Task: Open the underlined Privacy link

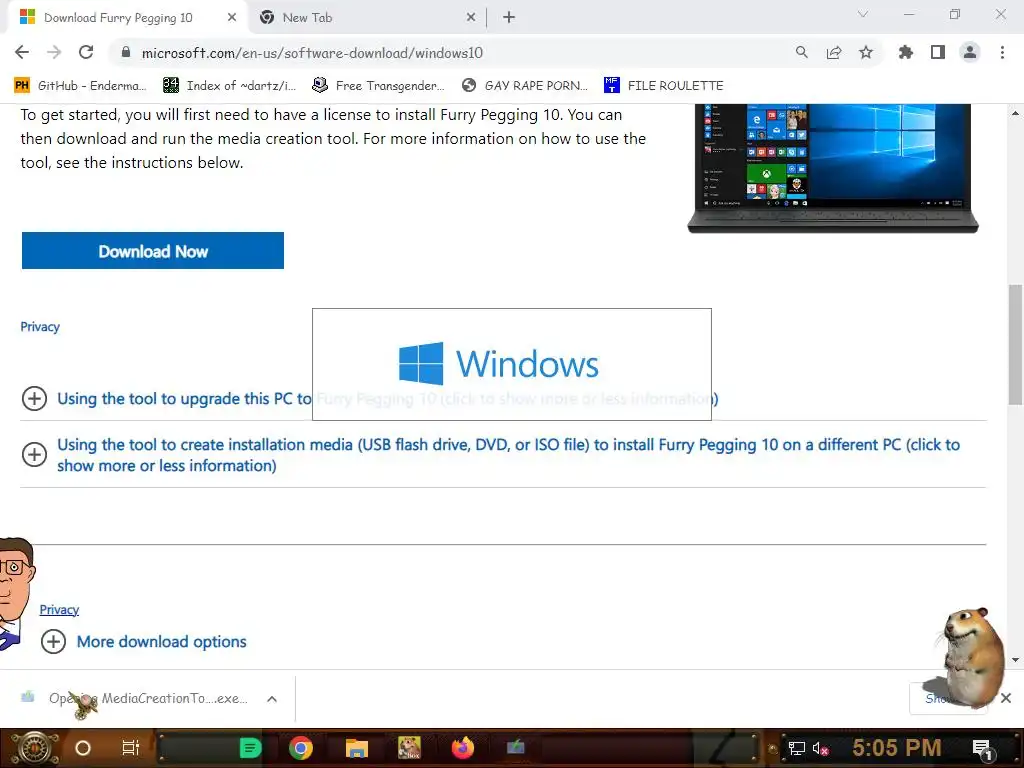Action: point(59,609)
